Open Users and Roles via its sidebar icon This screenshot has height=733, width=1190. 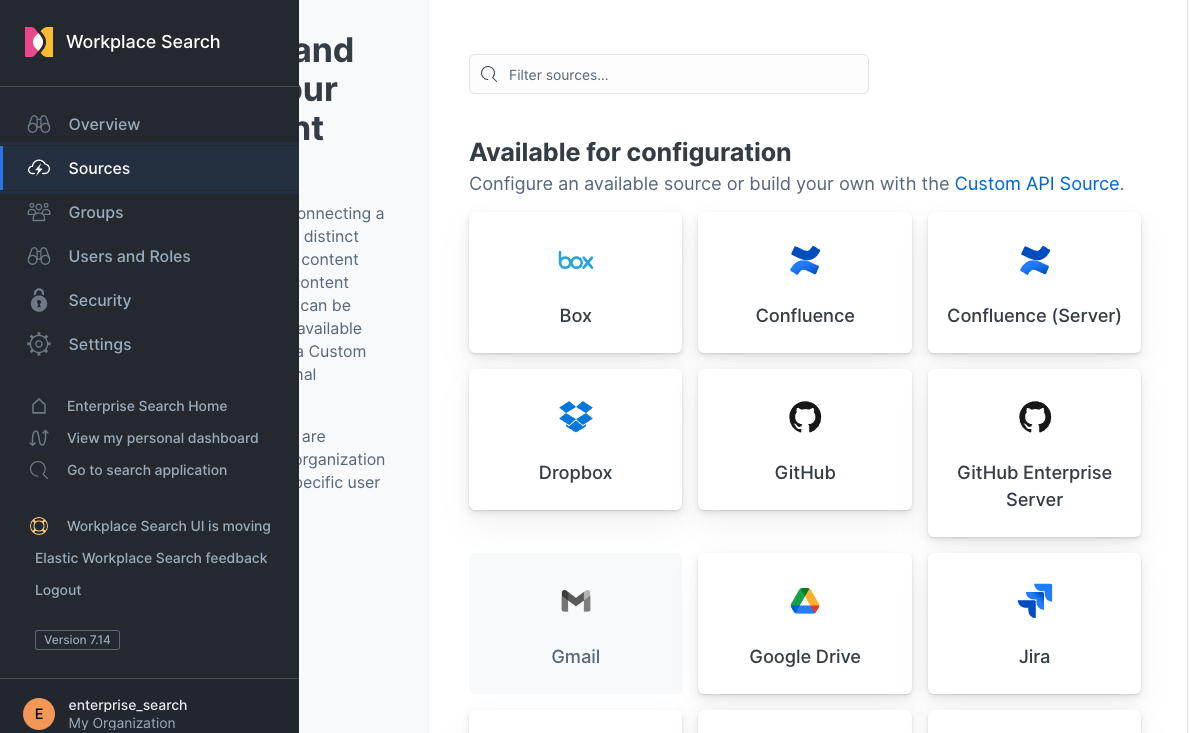pos(38,256)
